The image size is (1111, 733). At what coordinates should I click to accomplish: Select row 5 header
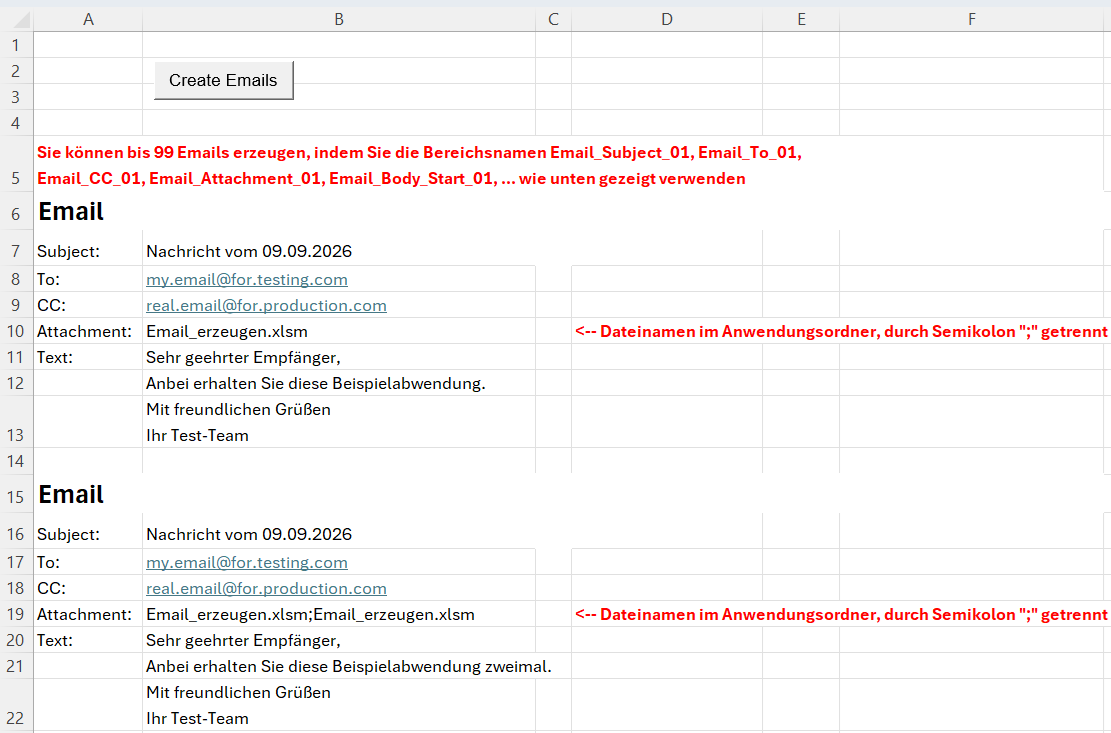click(x=16, y=164)
